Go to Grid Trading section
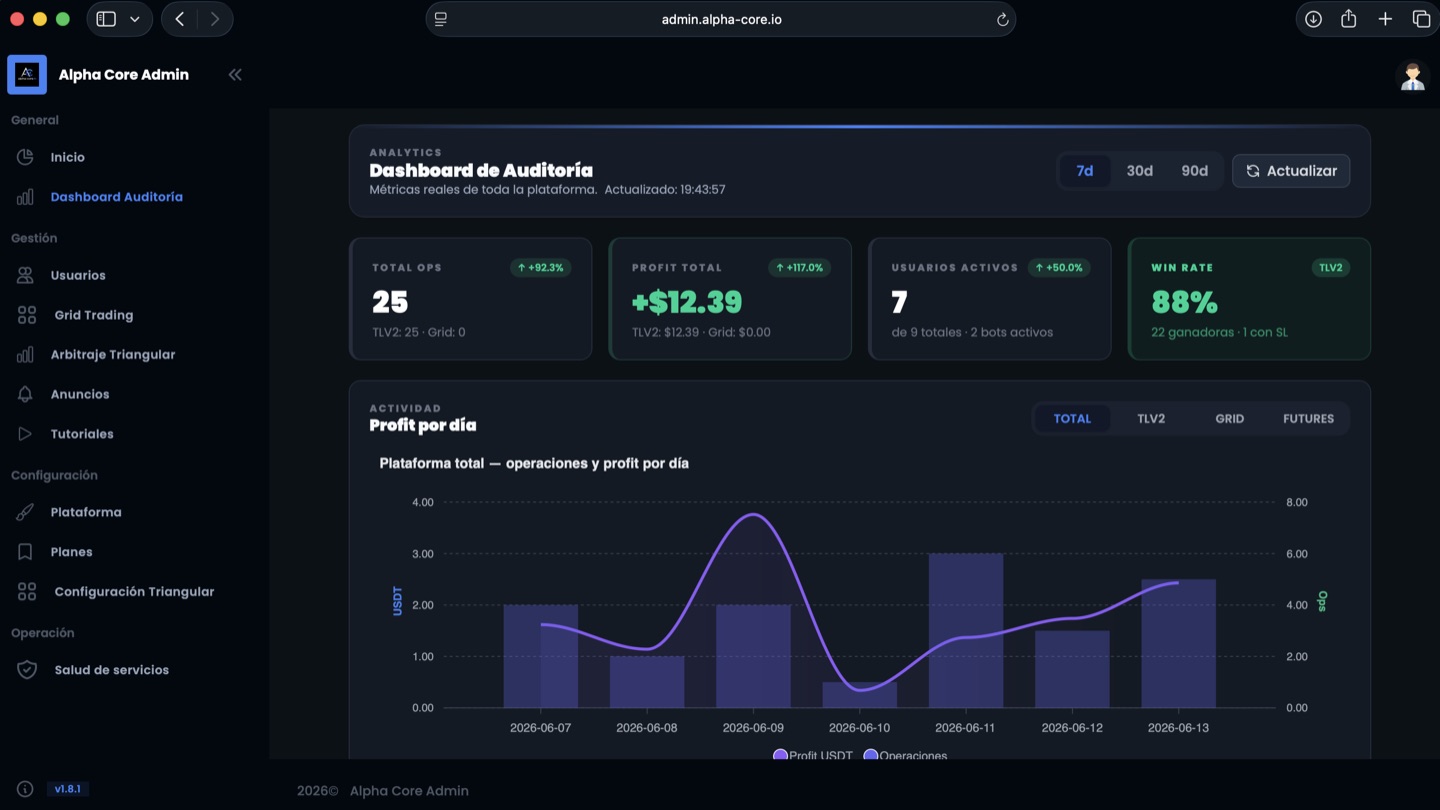Viewport: 1440px width, 810px height. (94, 315)
